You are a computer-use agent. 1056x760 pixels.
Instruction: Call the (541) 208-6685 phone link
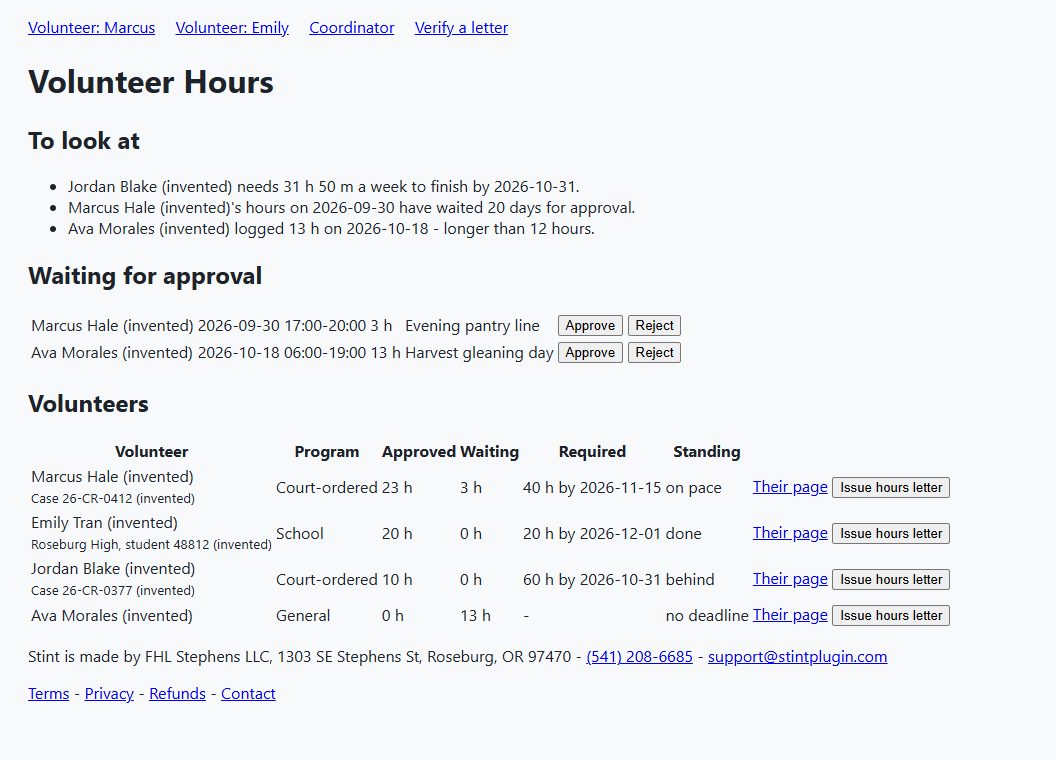click(x=639, y=657)
